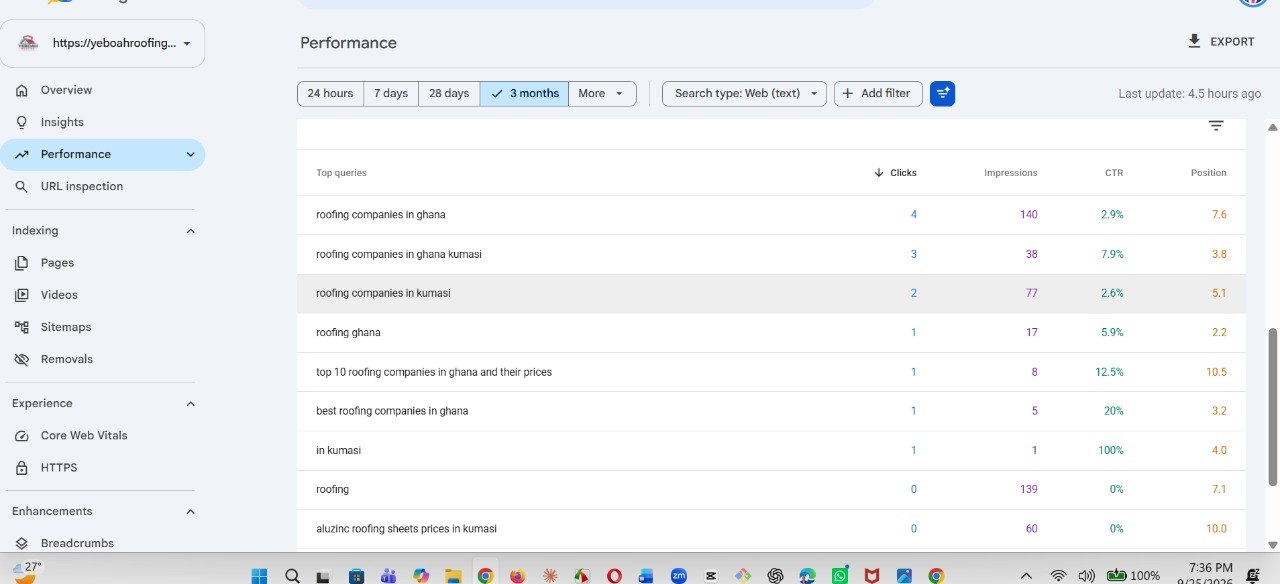Open Microsoft Teams taskbar icon

coord(388,576)
